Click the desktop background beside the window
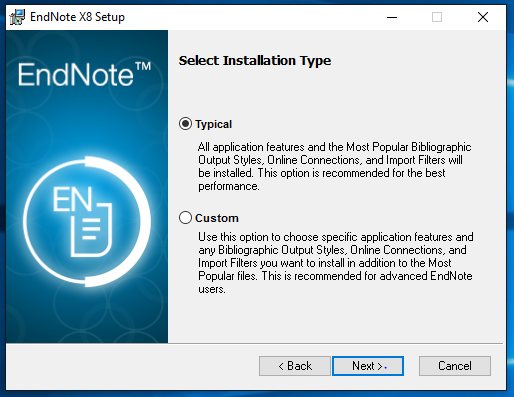 tap(510, 200)
